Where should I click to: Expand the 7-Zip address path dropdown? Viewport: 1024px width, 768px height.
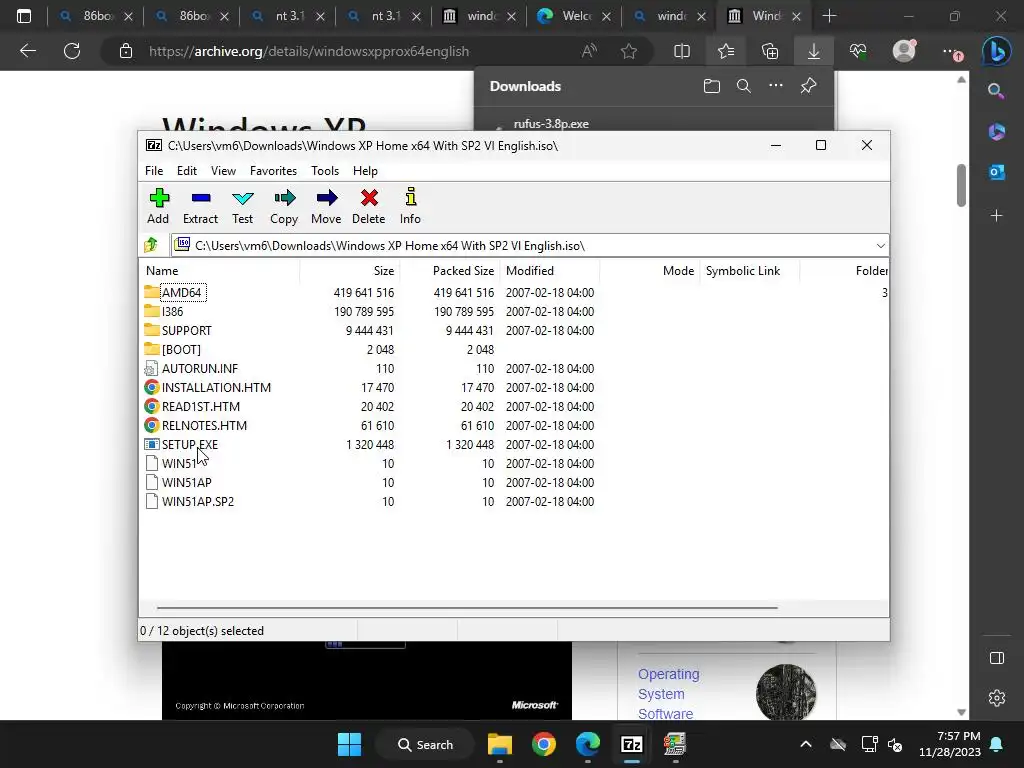880,246
